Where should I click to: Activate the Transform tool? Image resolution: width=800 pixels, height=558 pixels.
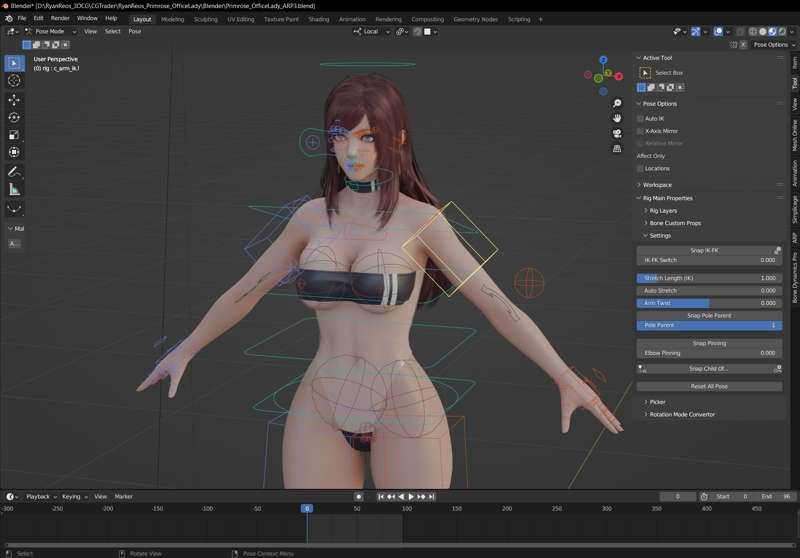point(14,152)
